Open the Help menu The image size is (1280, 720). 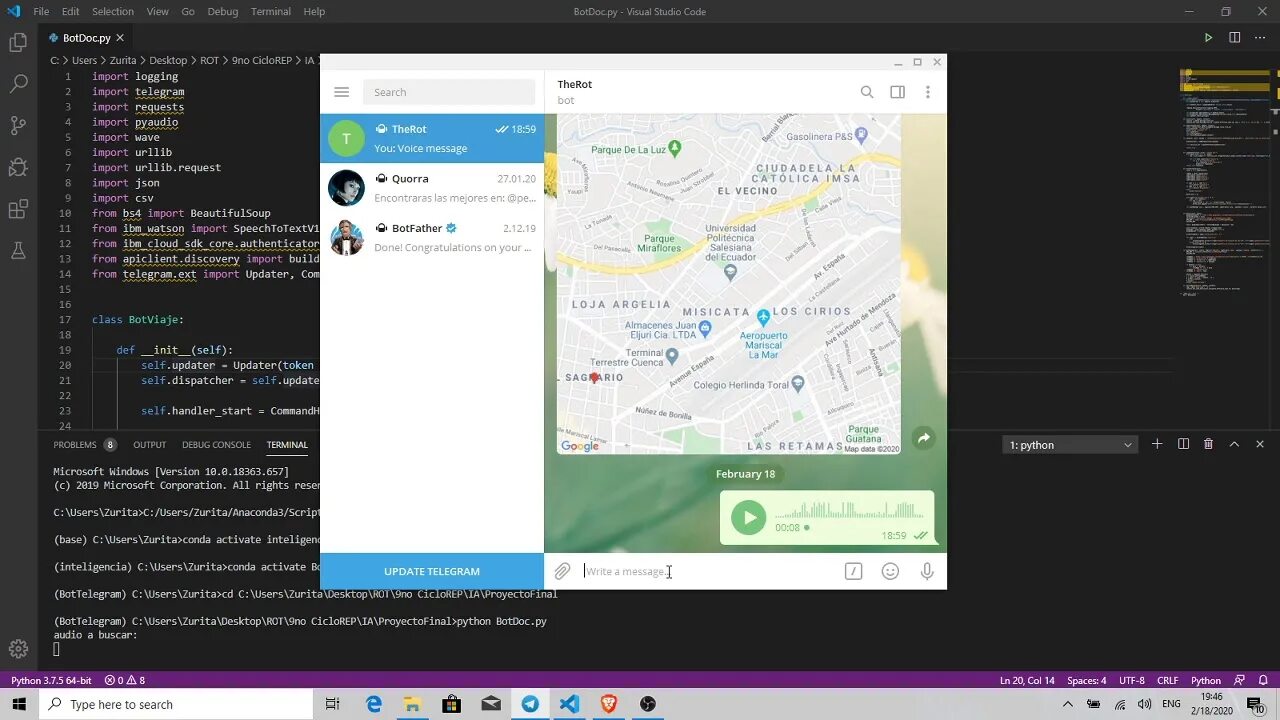pyautogui.click(x=314, y=12)
